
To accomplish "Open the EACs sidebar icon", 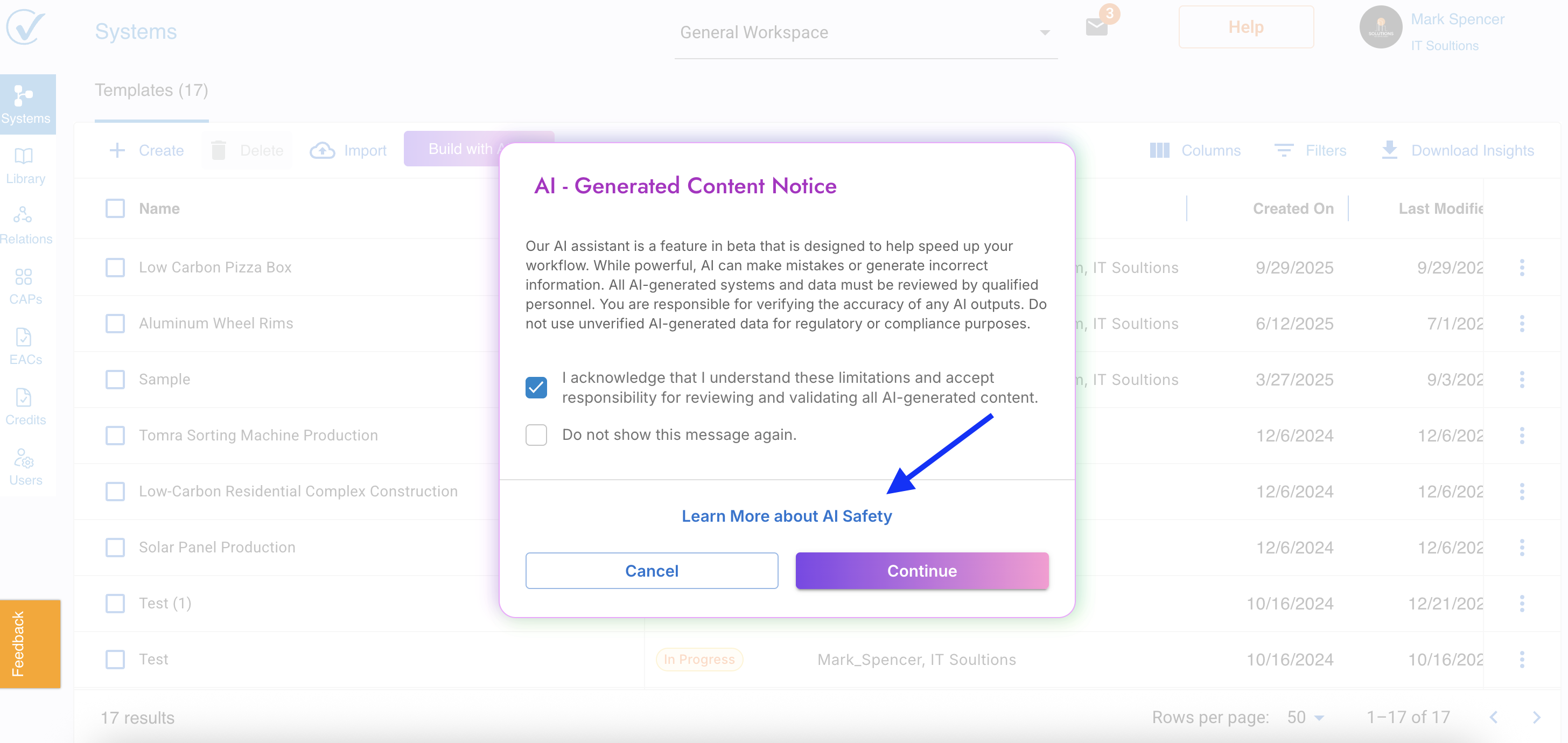I will [x=24, y=345].
